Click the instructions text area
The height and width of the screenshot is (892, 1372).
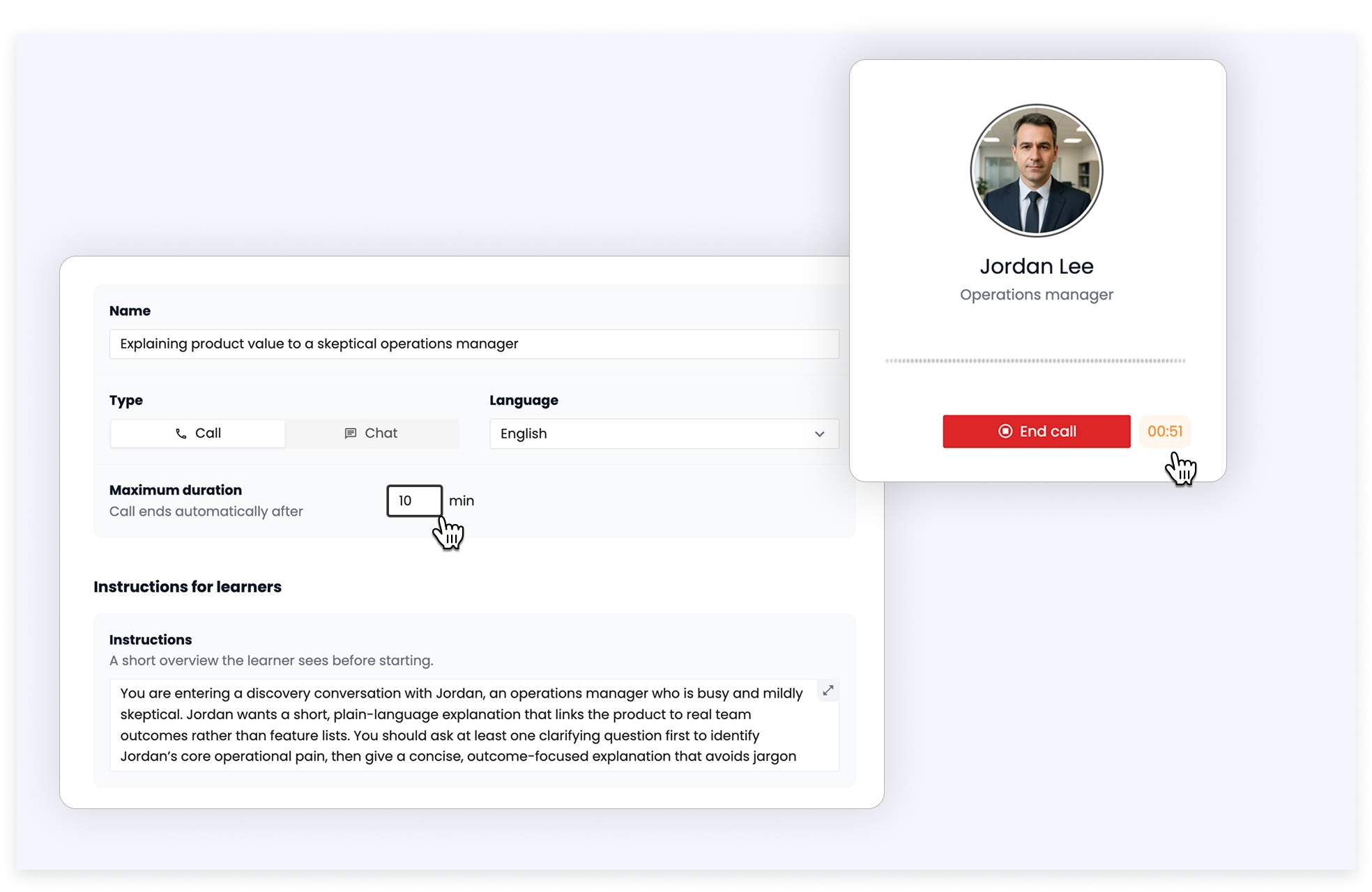(474, 725)
